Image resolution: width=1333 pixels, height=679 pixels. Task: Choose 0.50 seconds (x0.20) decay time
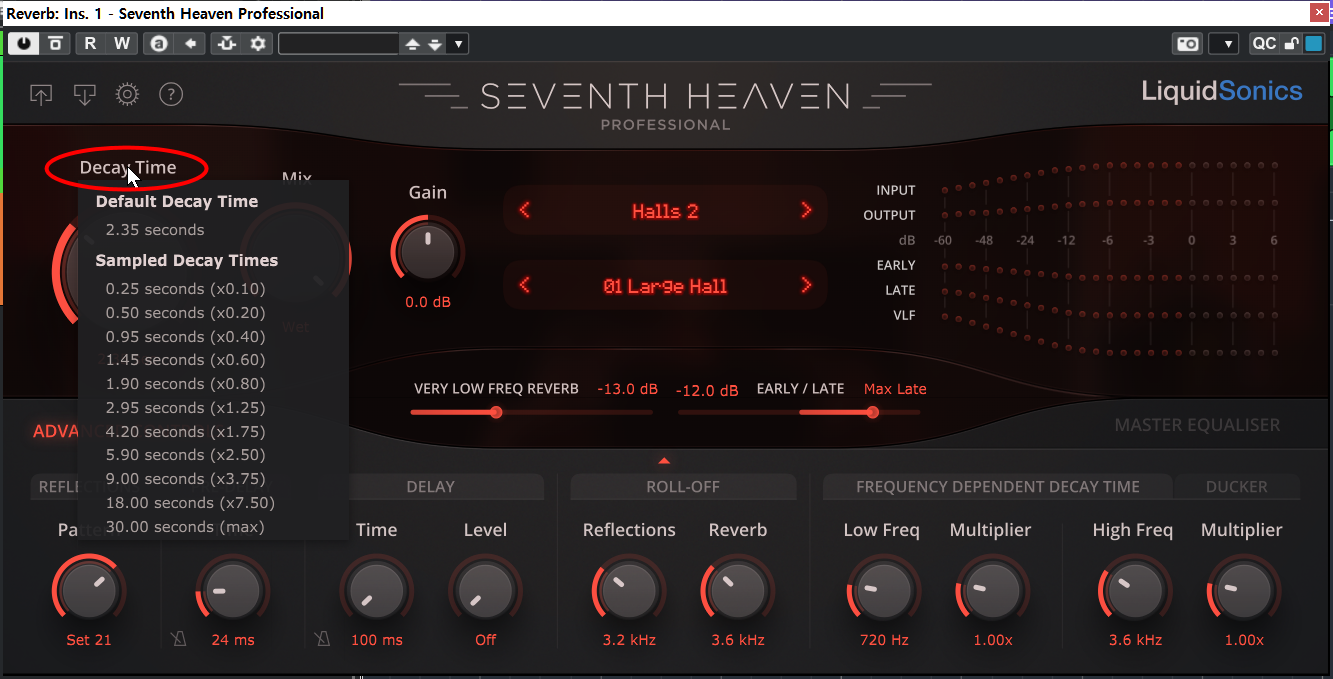click(x=186, y=313)
